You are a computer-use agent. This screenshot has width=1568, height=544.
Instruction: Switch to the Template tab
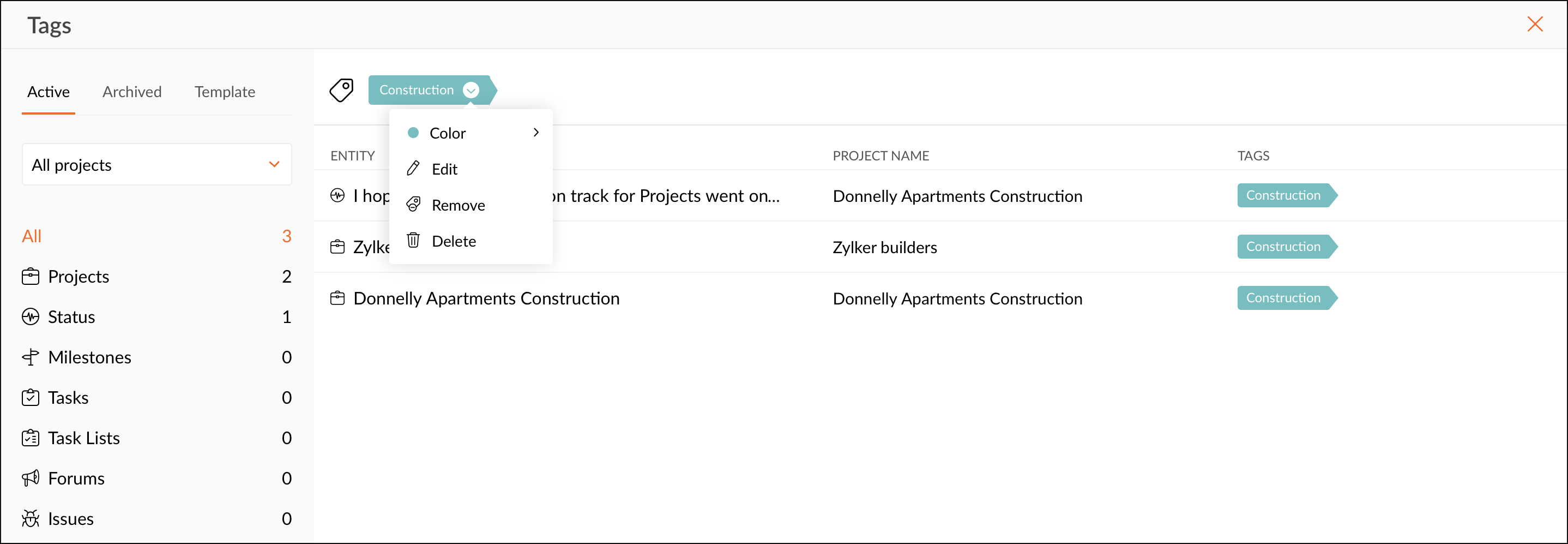225,92
